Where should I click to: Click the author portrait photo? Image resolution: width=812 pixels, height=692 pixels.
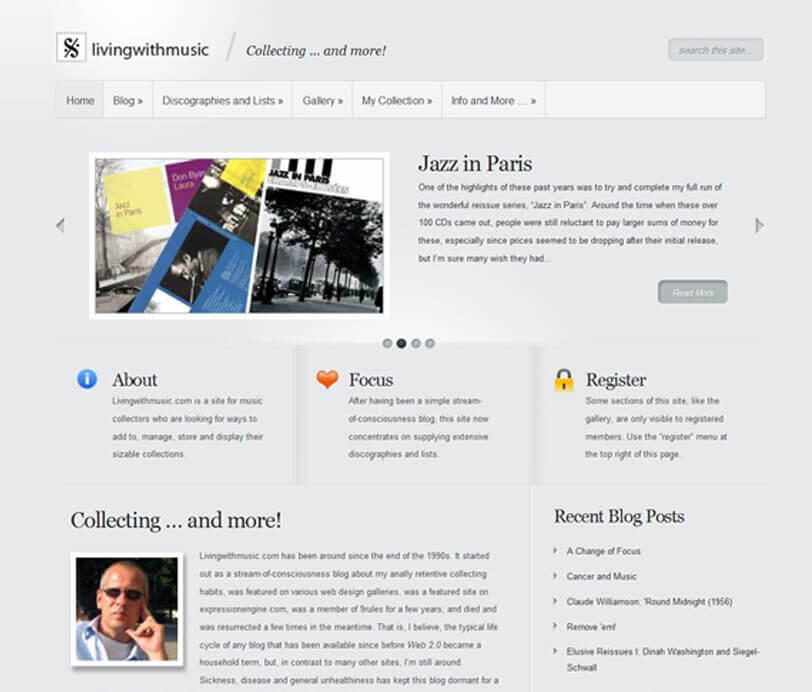(126, 609)
